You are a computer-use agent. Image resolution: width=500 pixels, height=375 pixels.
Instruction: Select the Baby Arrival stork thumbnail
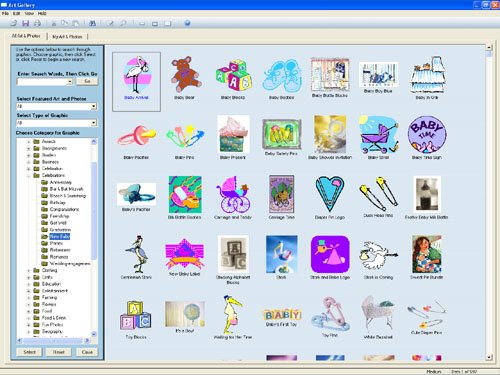click(x=136, y=81)
